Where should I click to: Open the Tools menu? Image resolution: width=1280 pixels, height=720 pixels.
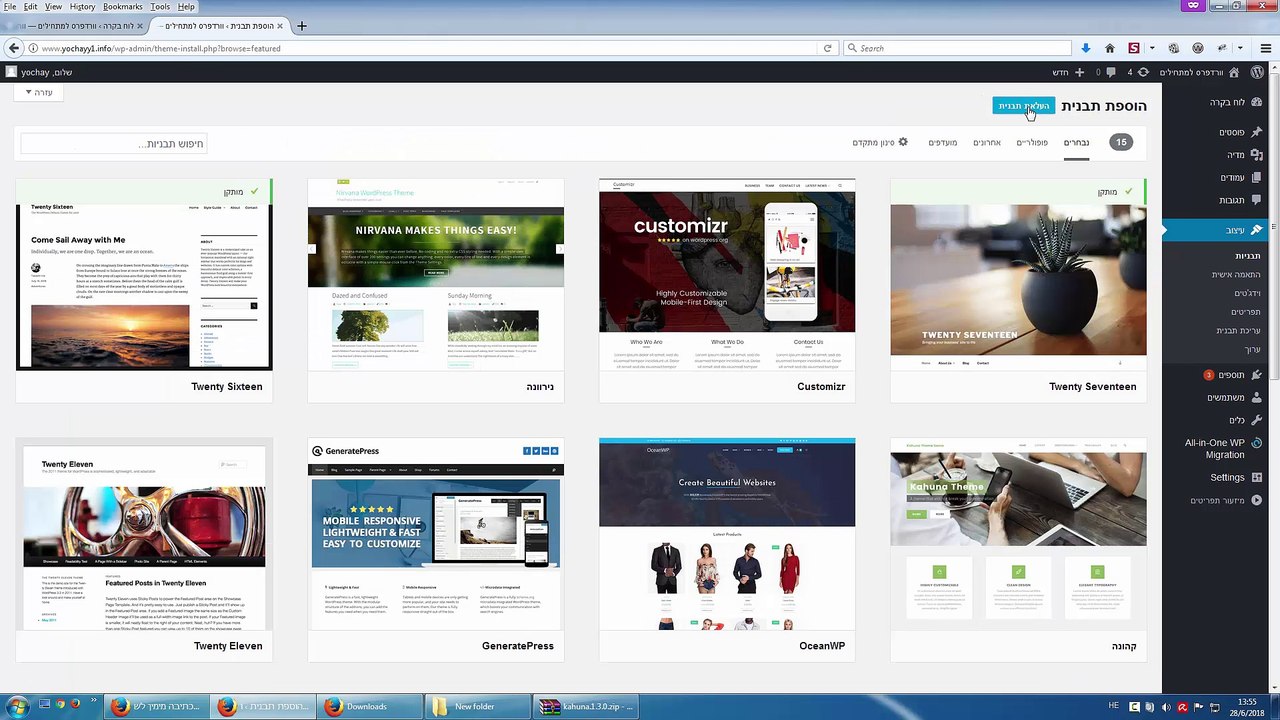[160, 7]
